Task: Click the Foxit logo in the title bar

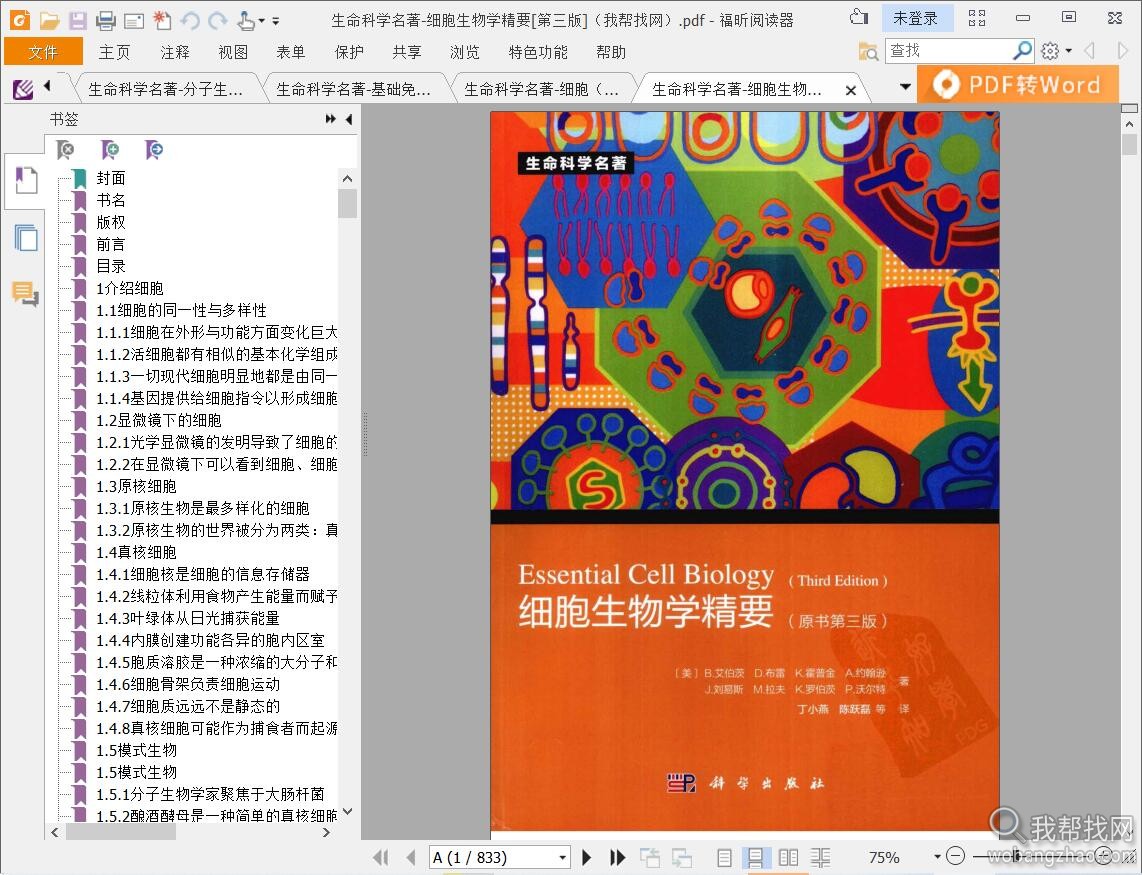Action: click(20, 20)
